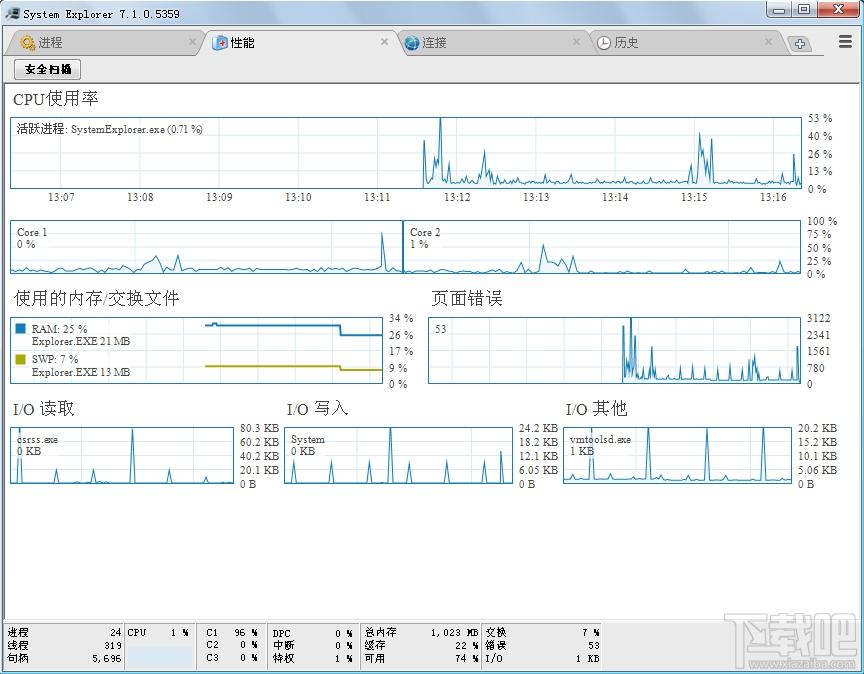Screen dimensions: 864x674
Task: Click the CPU usage history graph
Action: pyautogui.click(x=406, y=153)
